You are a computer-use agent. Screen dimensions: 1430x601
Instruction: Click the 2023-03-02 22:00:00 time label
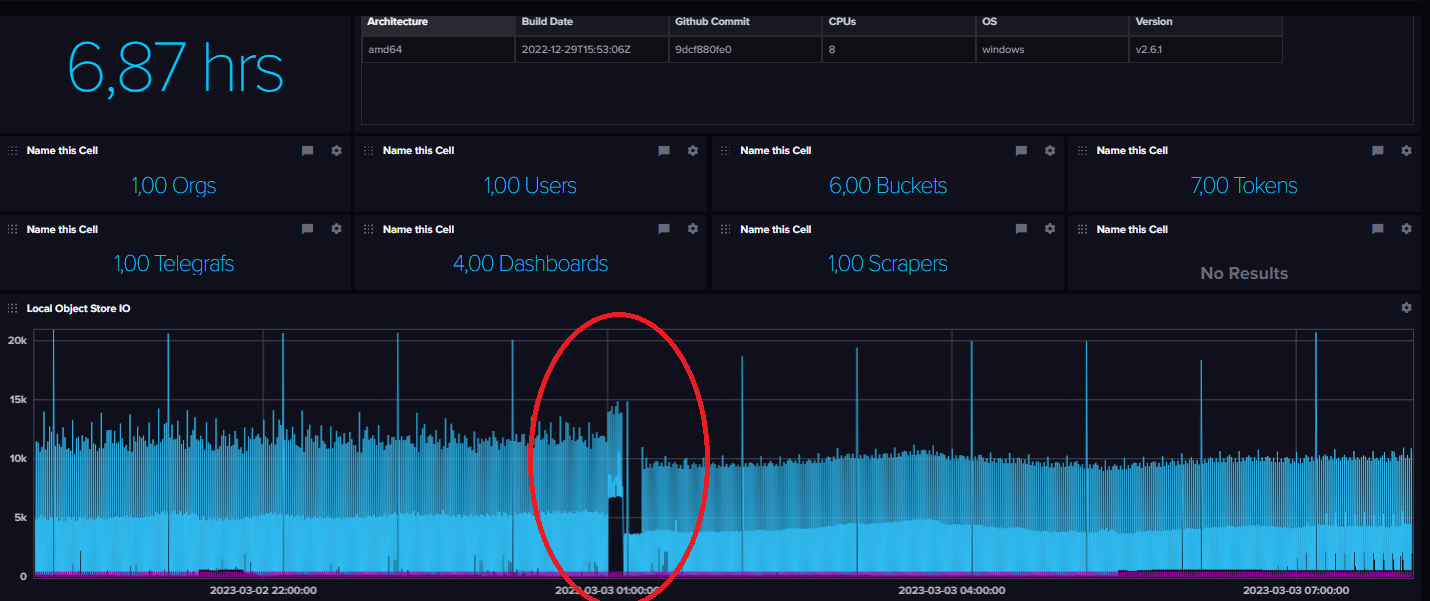coord(263,590)
